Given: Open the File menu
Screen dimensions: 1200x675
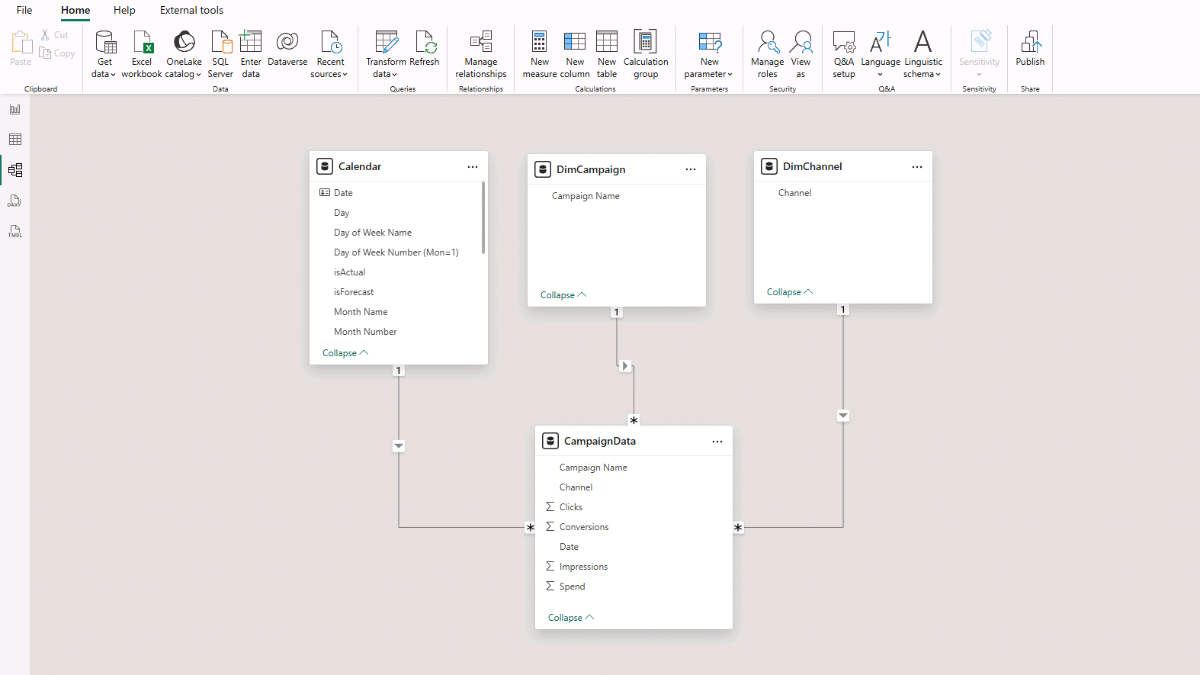Looking at the screenshot, I should 24,10.
